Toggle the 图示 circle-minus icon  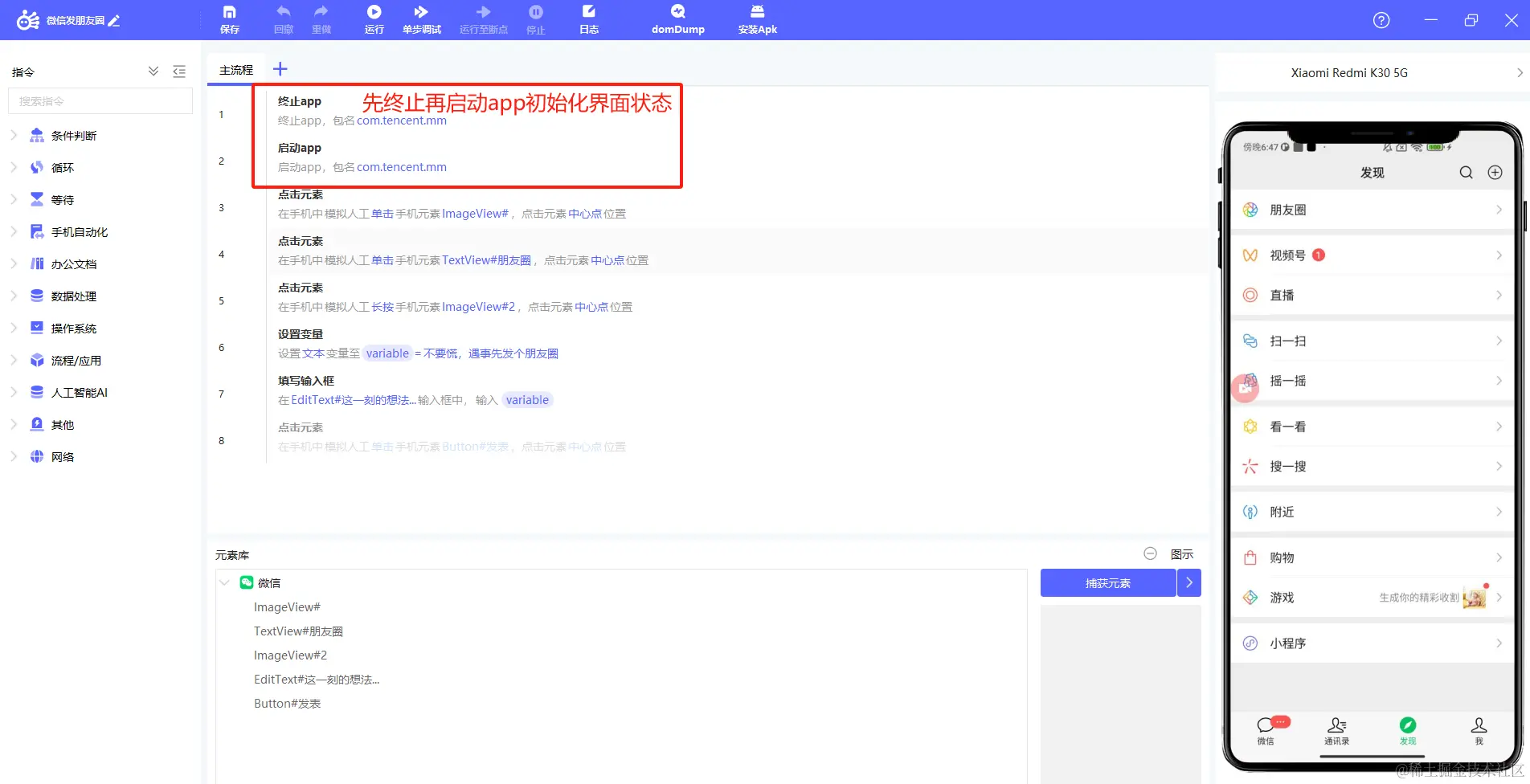point(1150,553)
